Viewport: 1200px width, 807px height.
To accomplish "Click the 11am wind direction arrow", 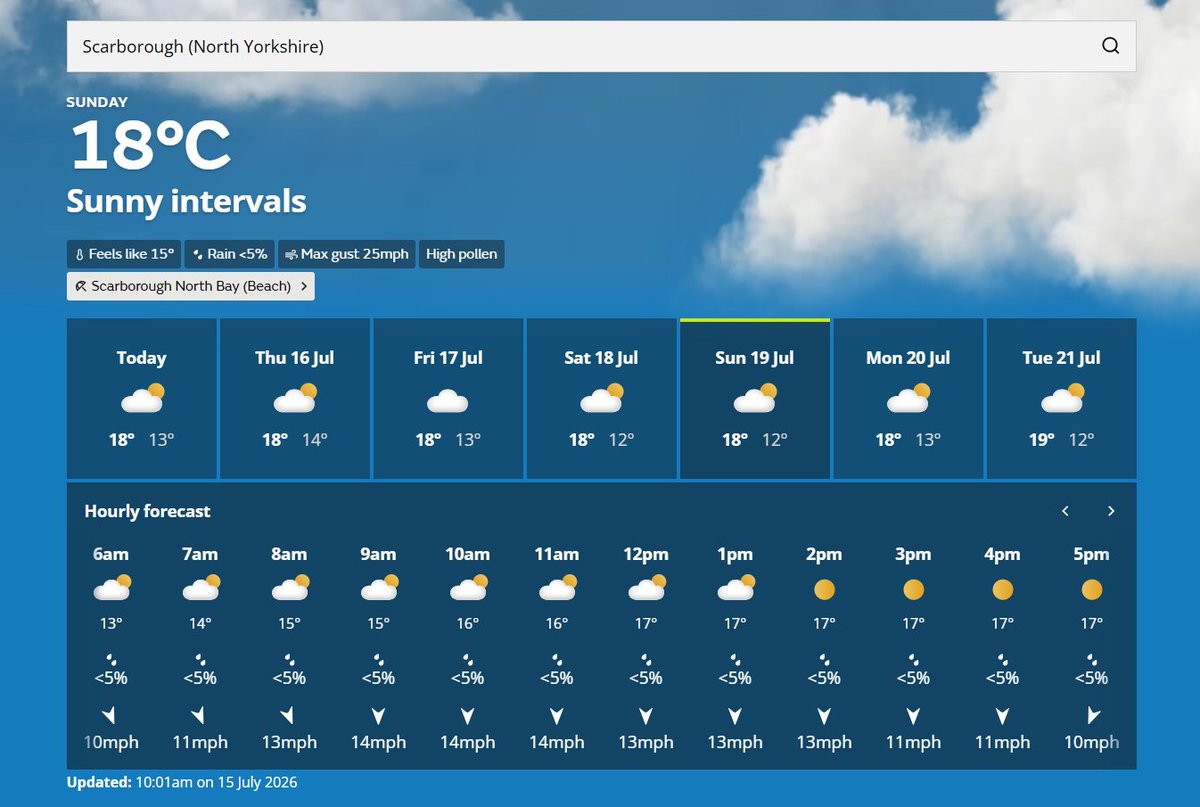I will click(556, 716).
